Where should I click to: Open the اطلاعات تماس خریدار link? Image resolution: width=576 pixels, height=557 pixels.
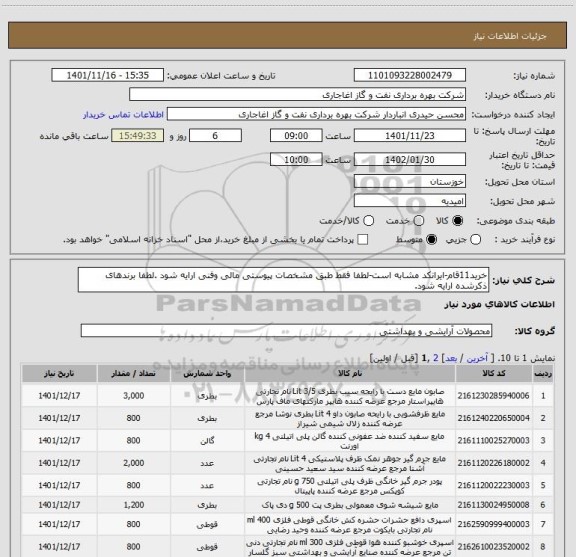point(123,115)
